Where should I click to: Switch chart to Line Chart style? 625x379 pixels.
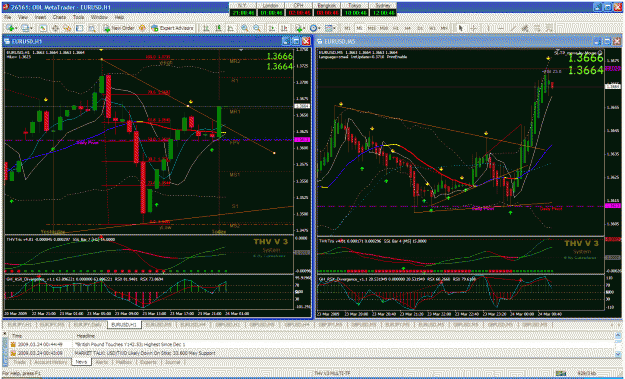(x=230, y=28)
